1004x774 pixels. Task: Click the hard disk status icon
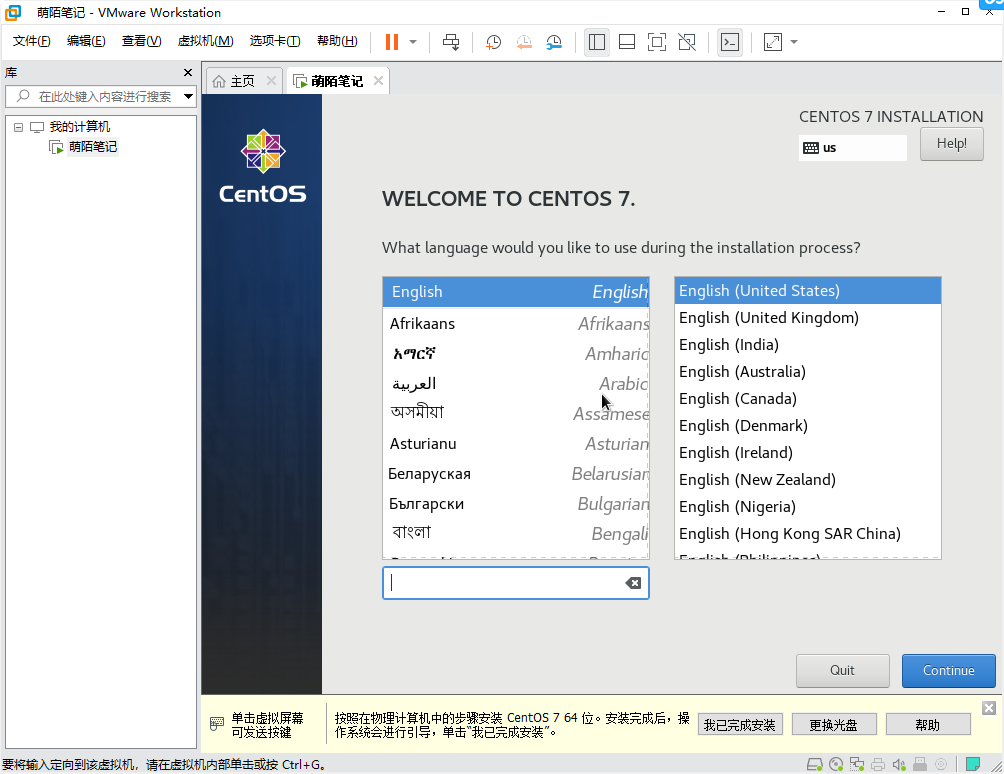pos(814,764)
